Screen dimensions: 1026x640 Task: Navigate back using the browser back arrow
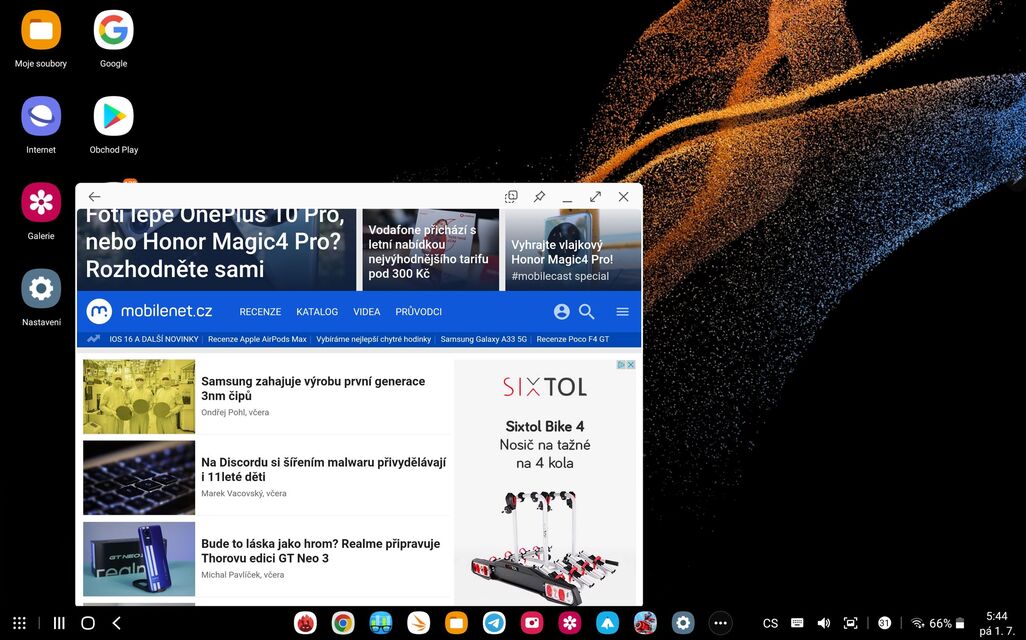[93, 196]
